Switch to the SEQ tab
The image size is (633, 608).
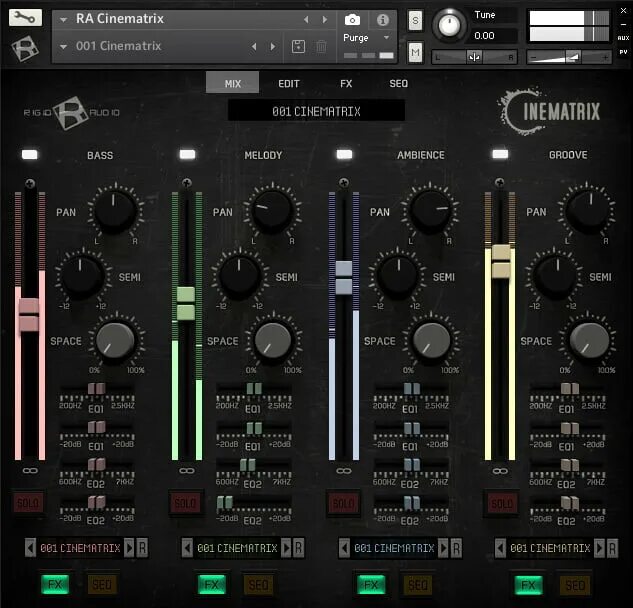point(398,84)
